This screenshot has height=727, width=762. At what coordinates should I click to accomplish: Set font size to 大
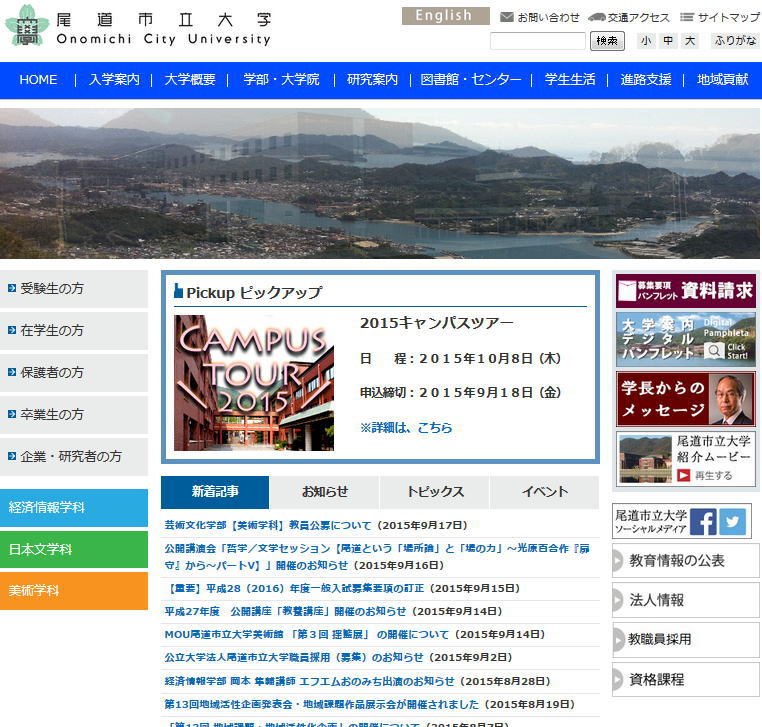pyautogui.click(x=690, y=41)
